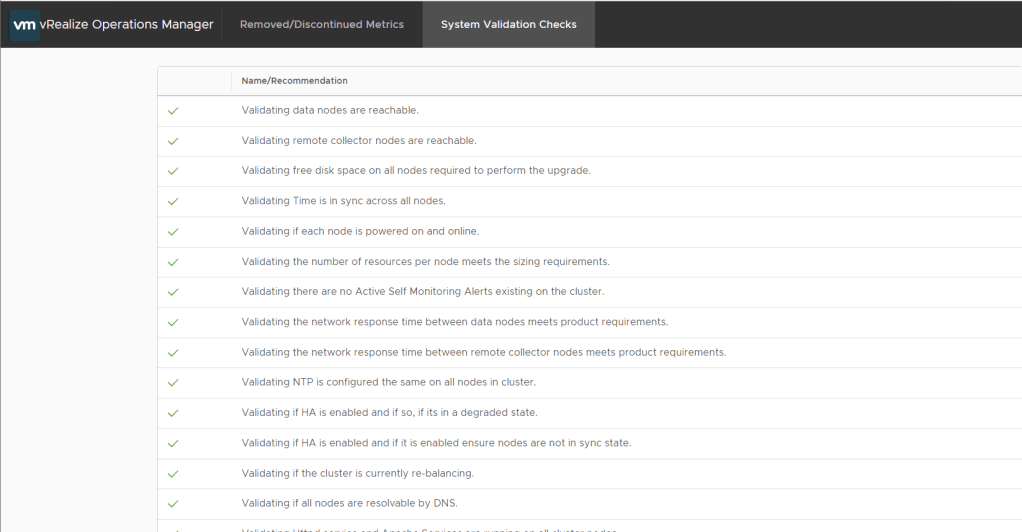Click checkmark for cluster re-balancing check
This screenshot has height=532, width=1022.
tap(173, 473)
